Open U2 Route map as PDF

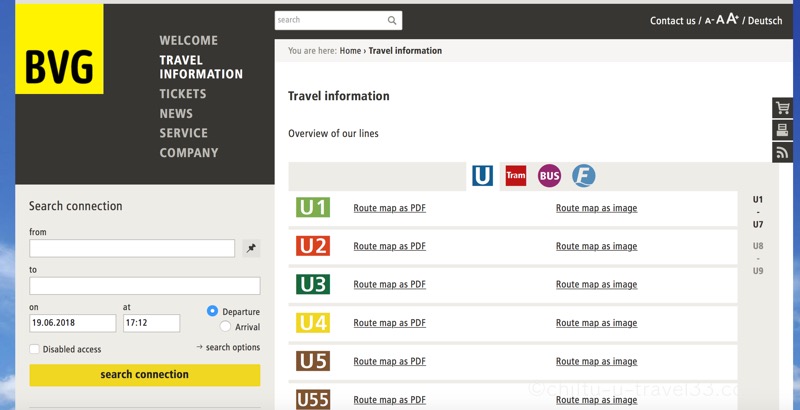pyautogui.click(x=389, y=246)
